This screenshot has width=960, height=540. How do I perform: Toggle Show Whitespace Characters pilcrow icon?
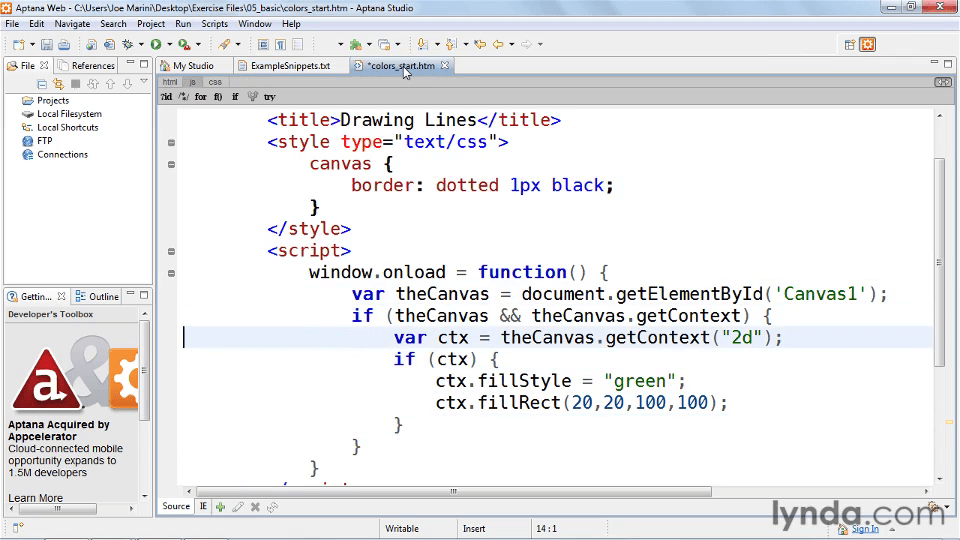click(280, 45)
